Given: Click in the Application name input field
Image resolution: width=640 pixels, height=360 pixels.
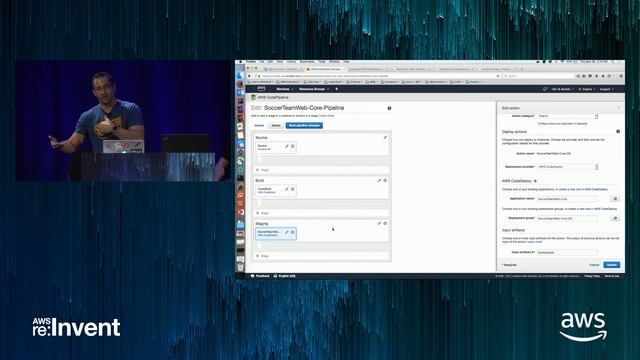Looking at the screenshot, I should 567,198.
